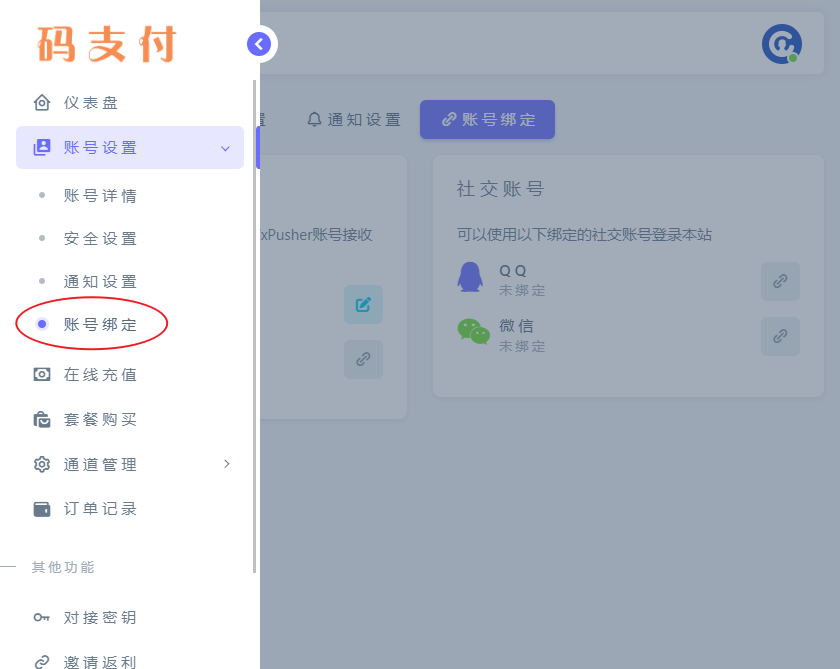The width and height of the screenshot is (840, 669).
Task: Open 仪表盘 via its dashboard icon
Action: 40,102
